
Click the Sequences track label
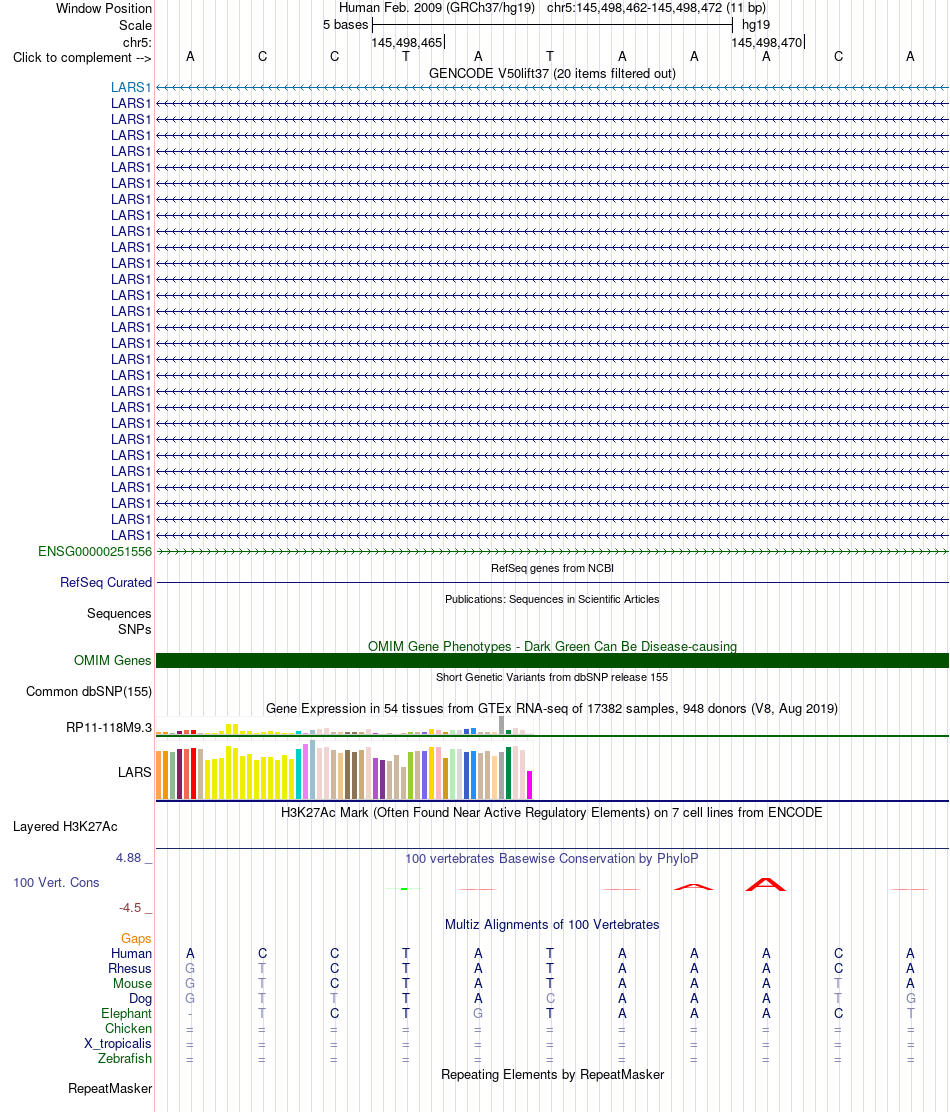point(119,613)
